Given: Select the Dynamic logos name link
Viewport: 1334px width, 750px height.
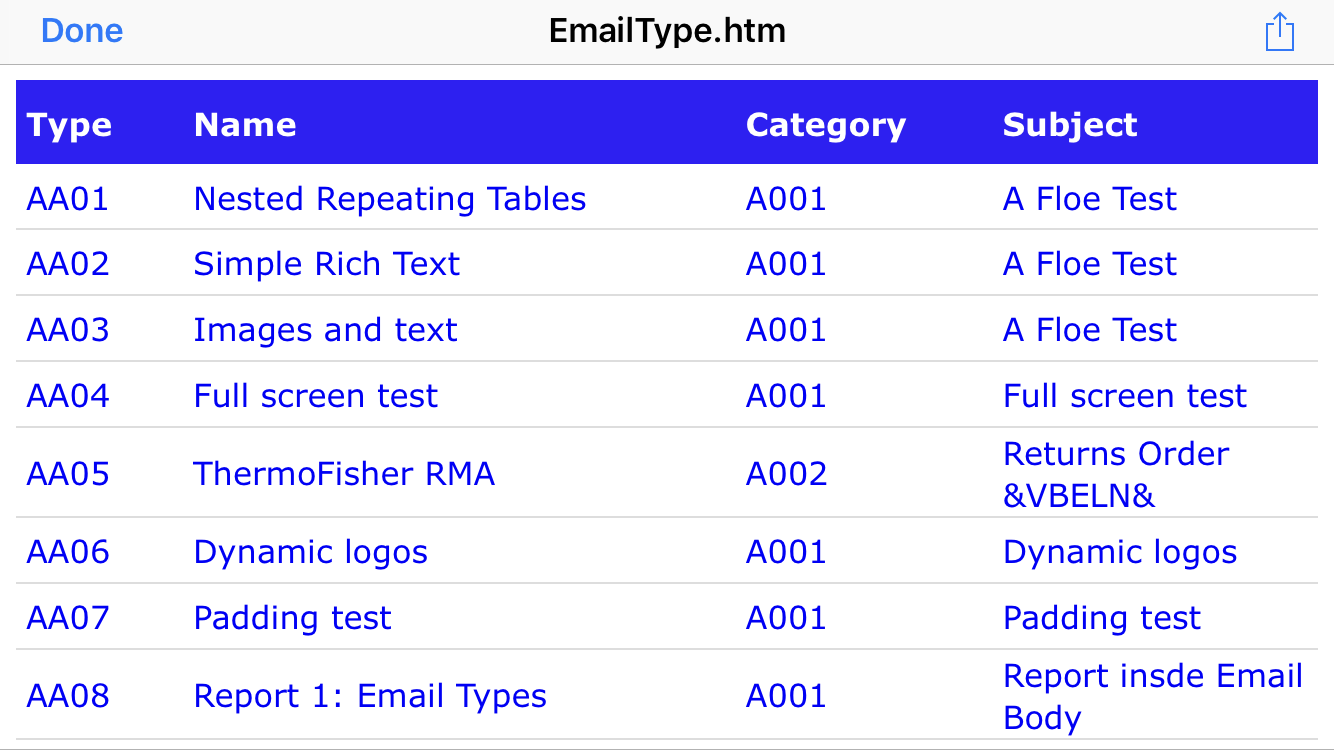Looking at the screenshot, I should click(x=311, y=552).
